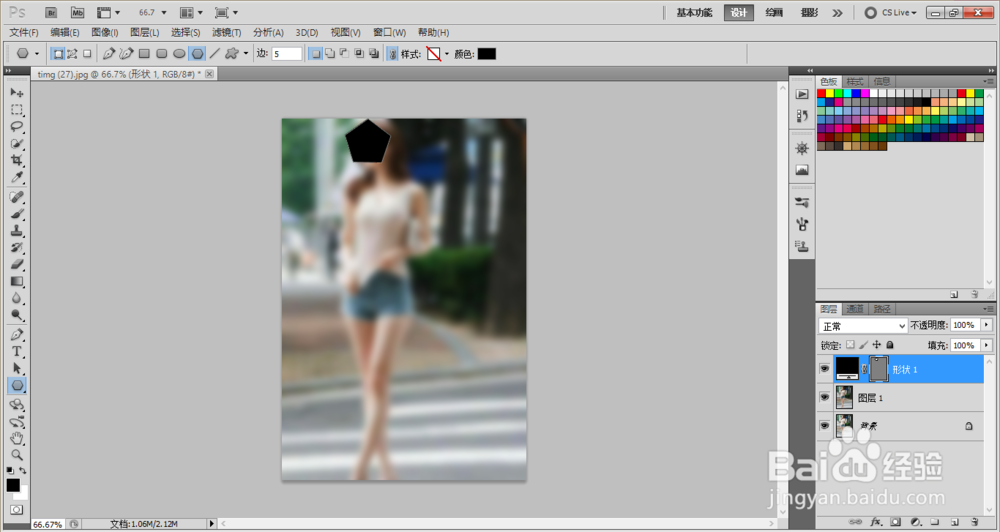1000x532 pixels.
Task: Click the Add layer style fx icon
Action: (876, 522)
